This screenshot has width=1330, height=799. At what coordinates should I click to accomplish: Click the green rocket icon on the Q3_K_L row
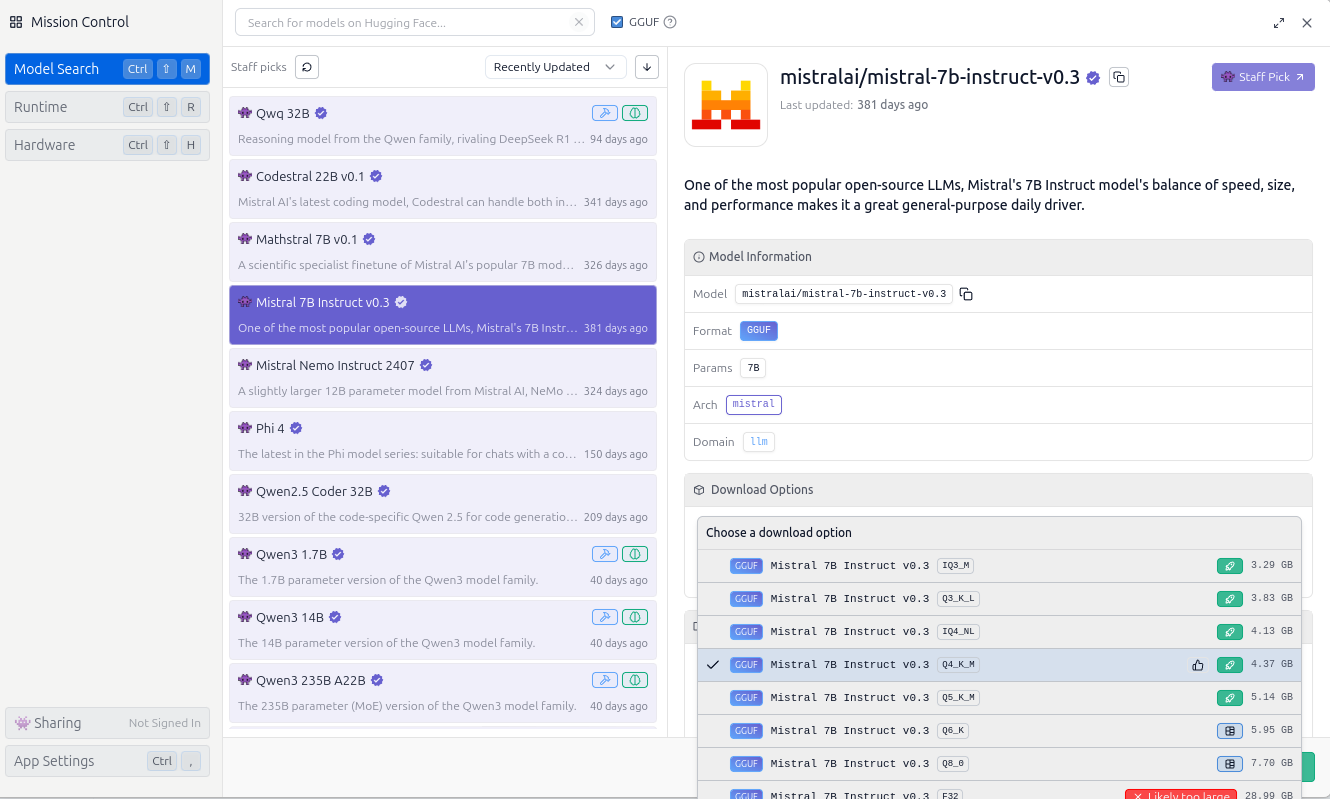[x=1229, y=599]
